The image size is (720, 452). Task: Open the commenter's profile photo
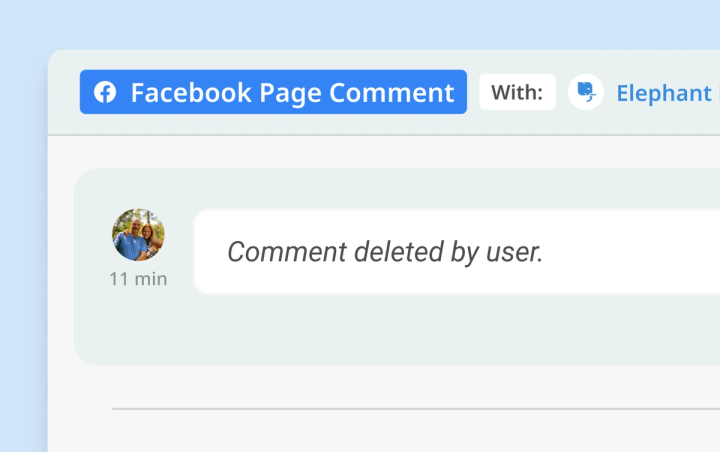[138, 235]
